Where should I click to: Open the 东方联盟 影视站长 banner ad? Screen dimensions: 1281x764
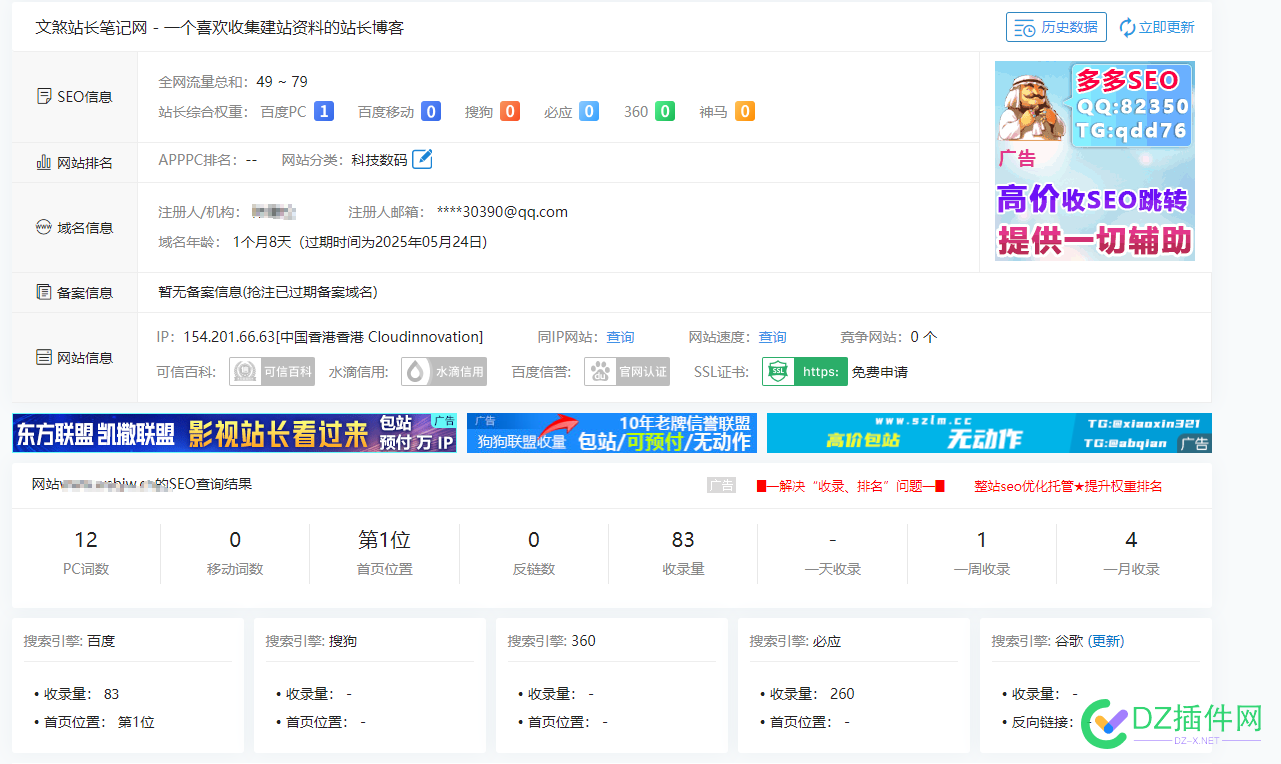coord(235,433)
